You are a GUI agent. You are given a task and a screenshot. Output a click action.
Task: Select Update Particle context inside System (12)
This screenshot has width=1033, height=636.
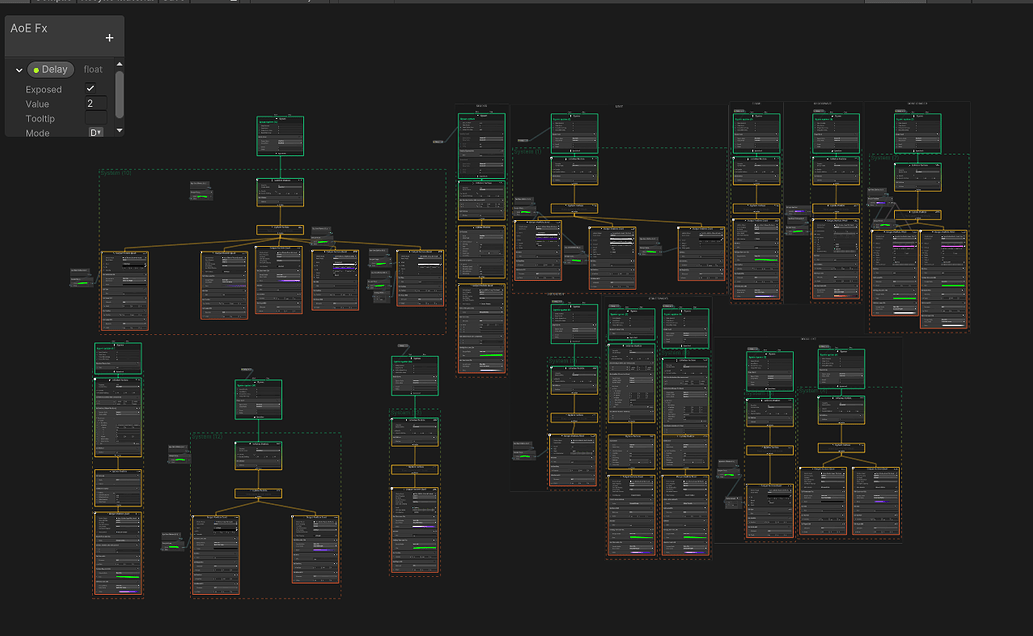(x=258, y=493)
